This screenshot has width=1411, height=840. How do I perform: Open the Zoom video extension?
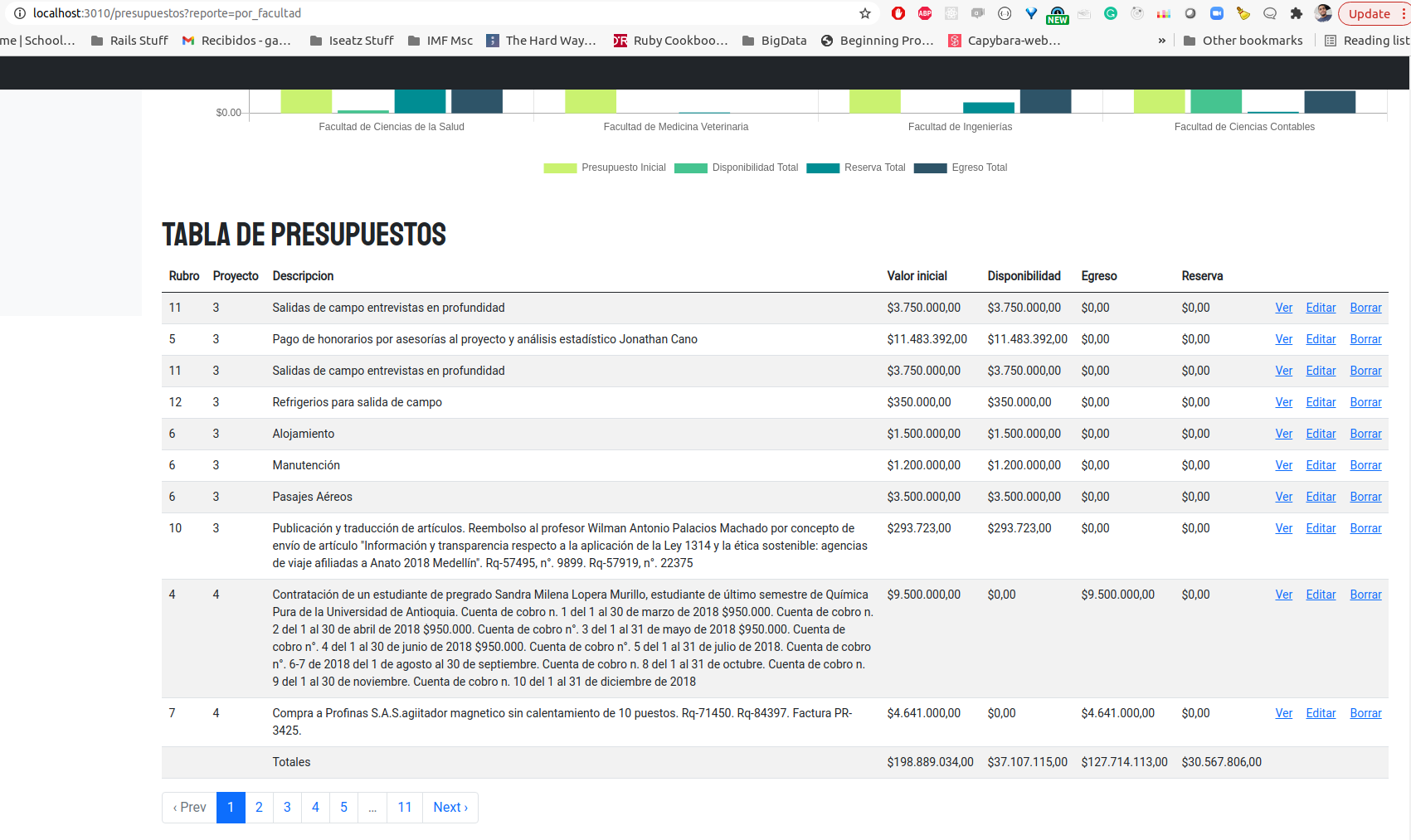point(1217,12)
